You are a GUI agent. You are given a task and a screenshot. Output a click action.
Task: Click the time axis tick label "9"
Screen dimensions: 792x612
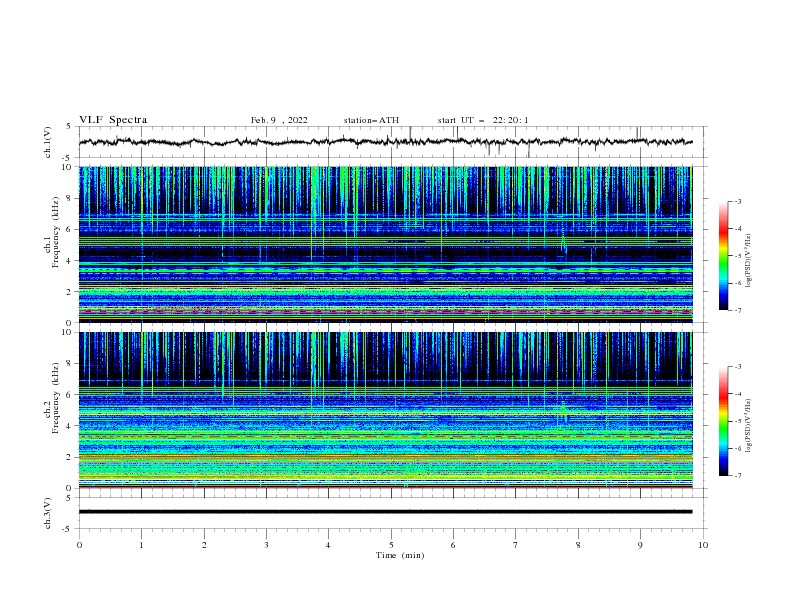(640, 545)
